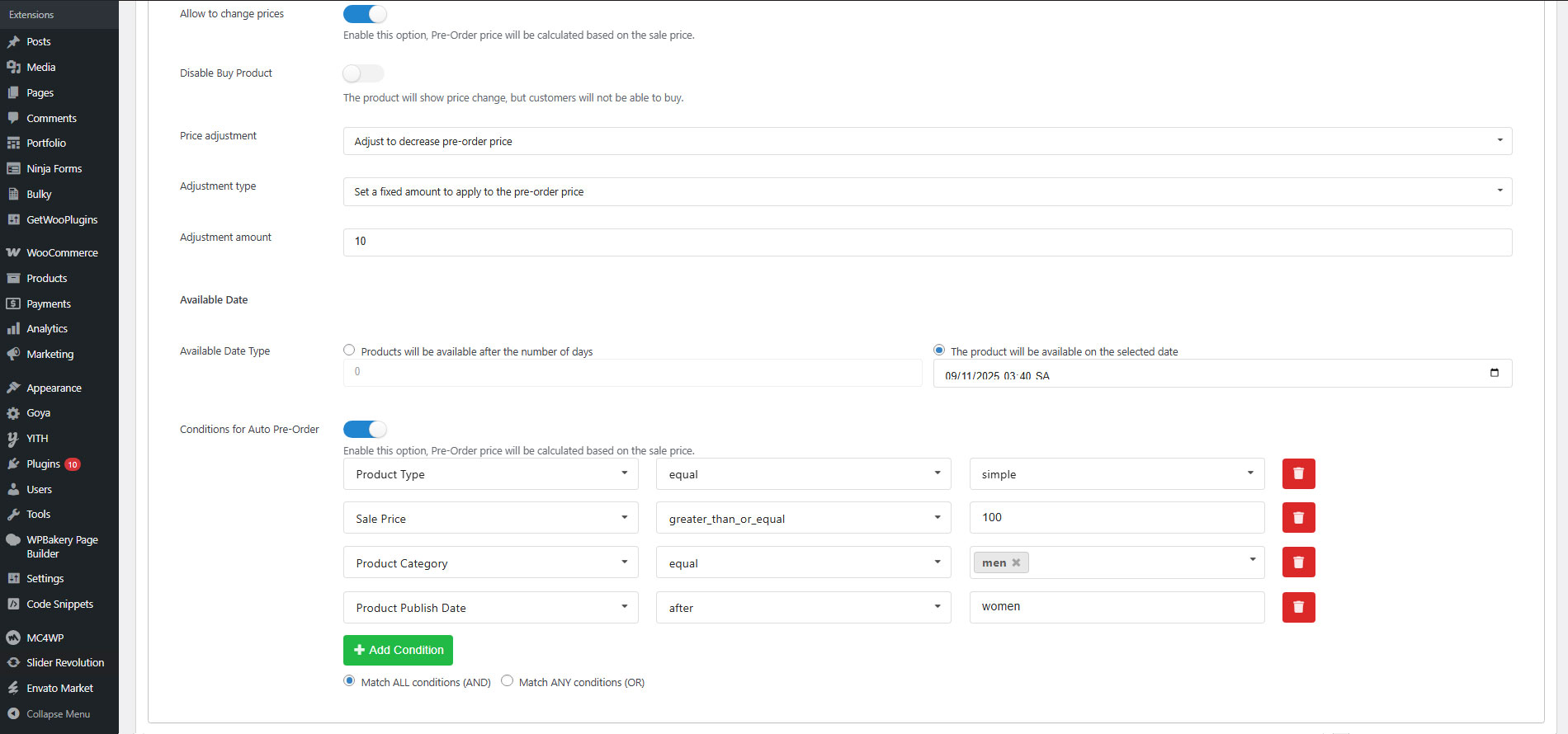Open the Price adjustment dropdown
Screen dimensions: 1568x734
[x=927, y=141]
